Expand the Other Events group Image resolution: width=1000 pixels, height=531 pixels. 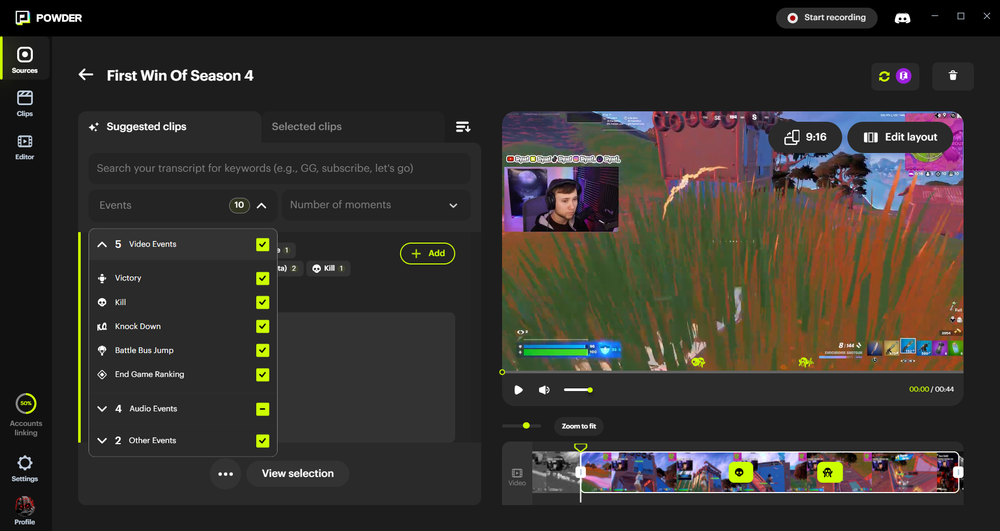[102, 441]
